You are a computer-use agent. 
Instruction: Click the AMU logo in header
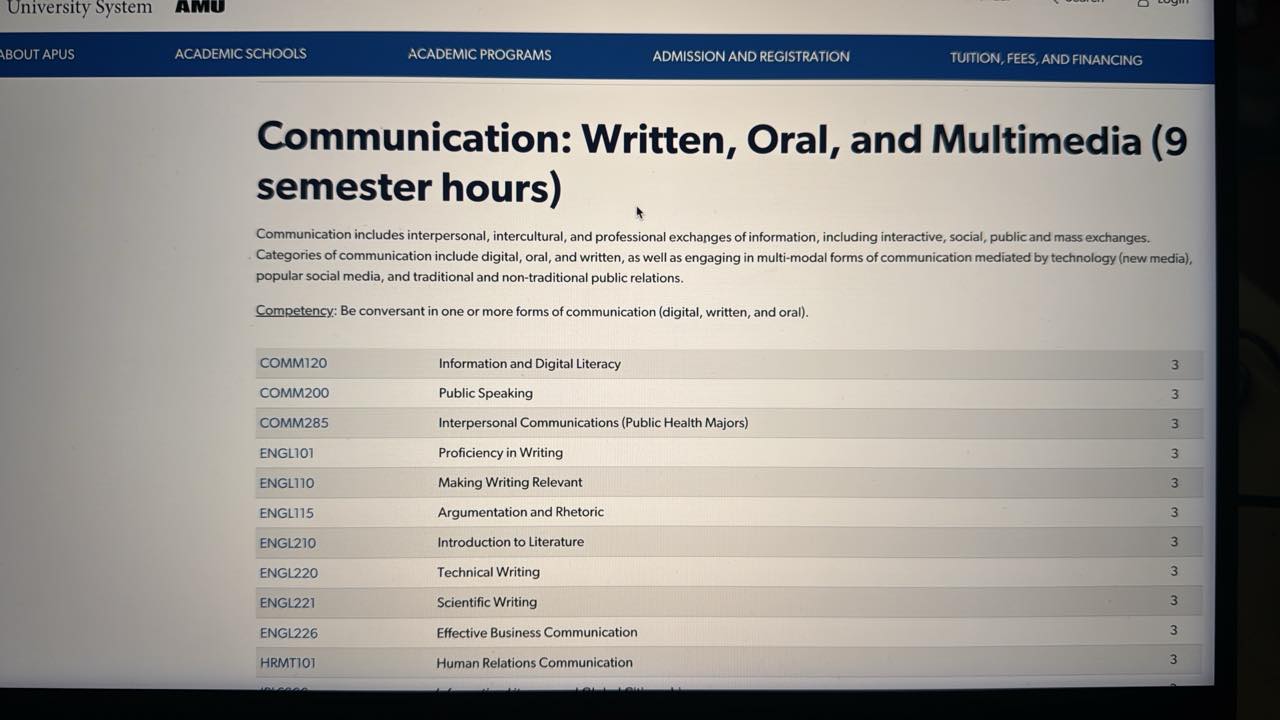(x=200, y=6)
